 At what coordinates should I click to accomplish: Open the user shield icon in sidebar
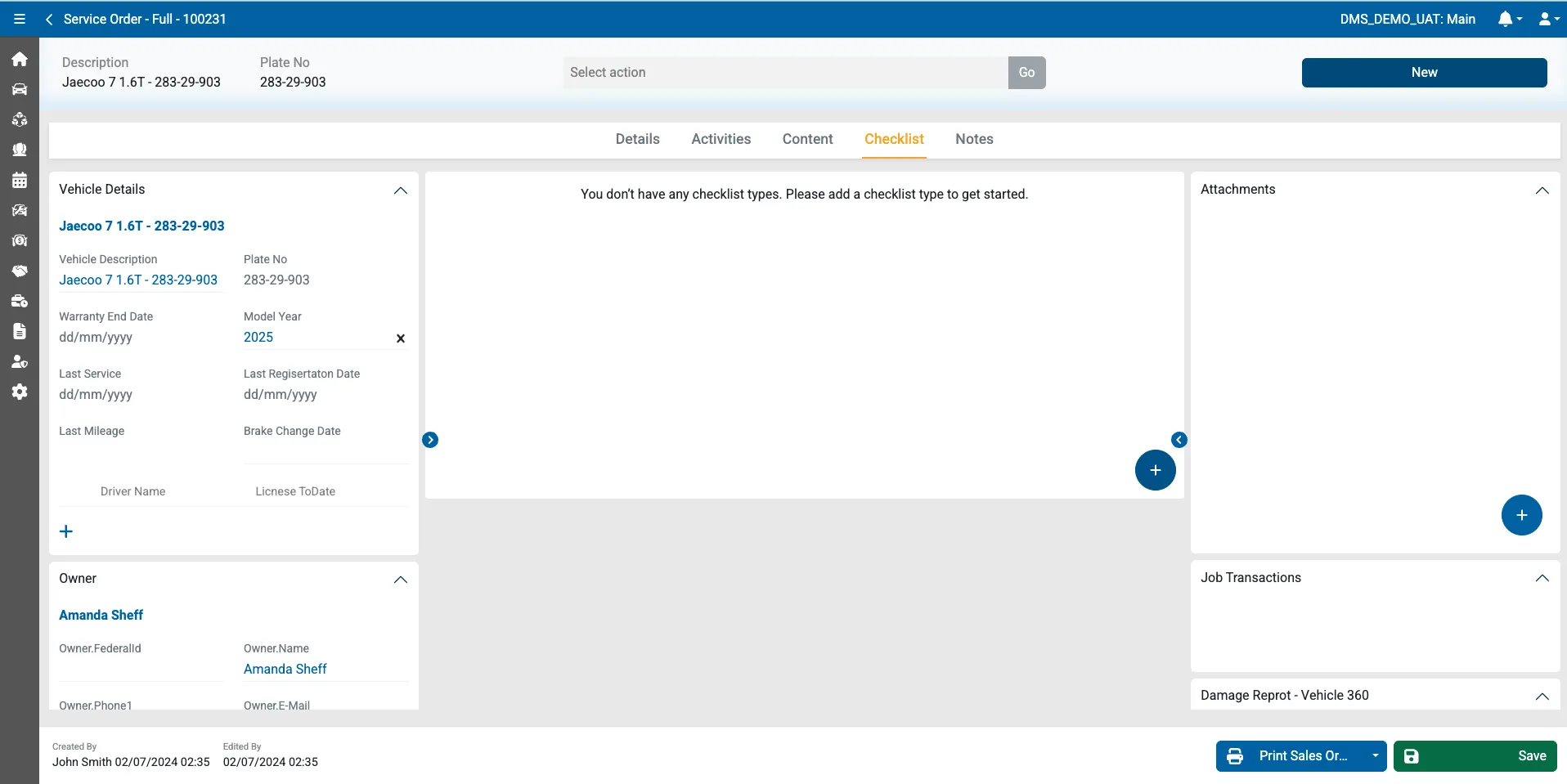point(20,361)
